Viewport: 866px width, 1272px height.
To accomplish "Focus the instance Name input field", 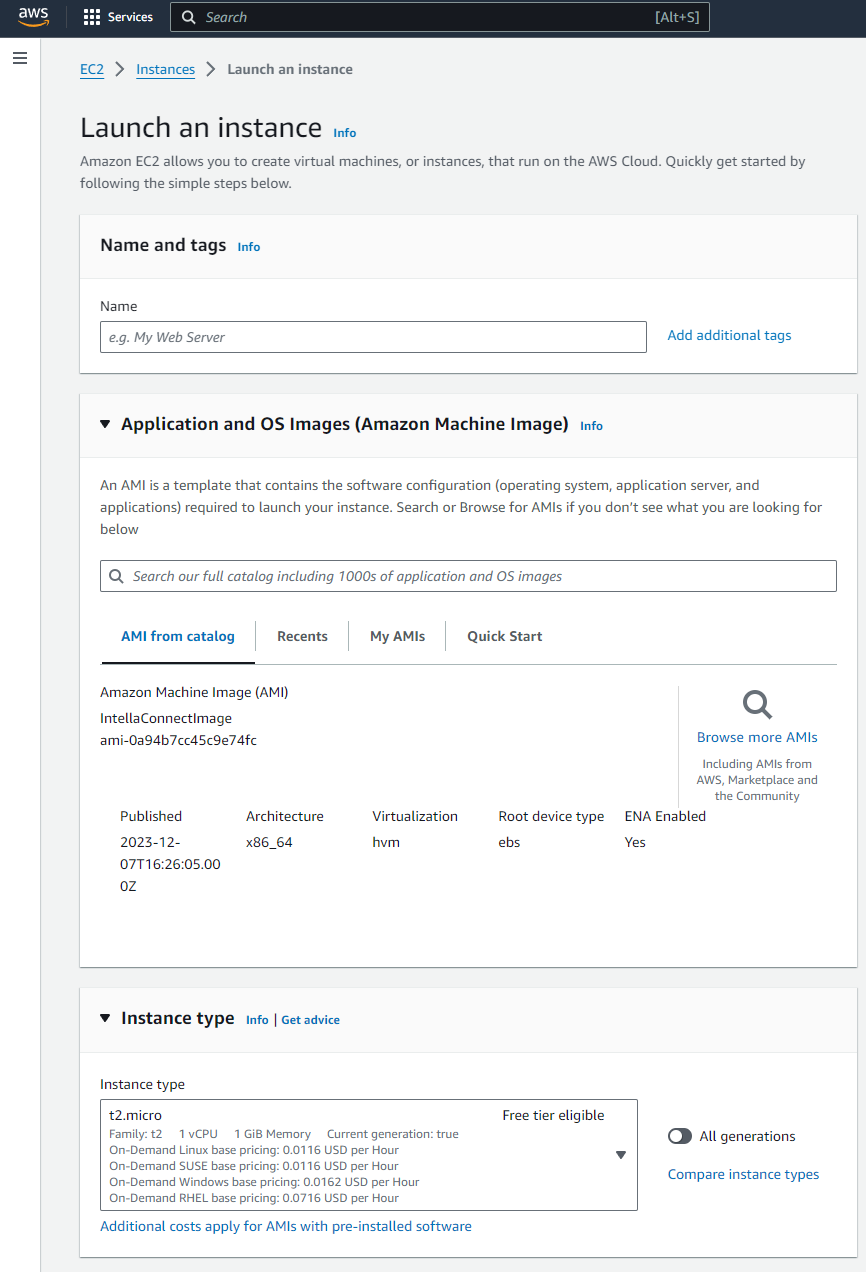I will click(x=373, y=337).
